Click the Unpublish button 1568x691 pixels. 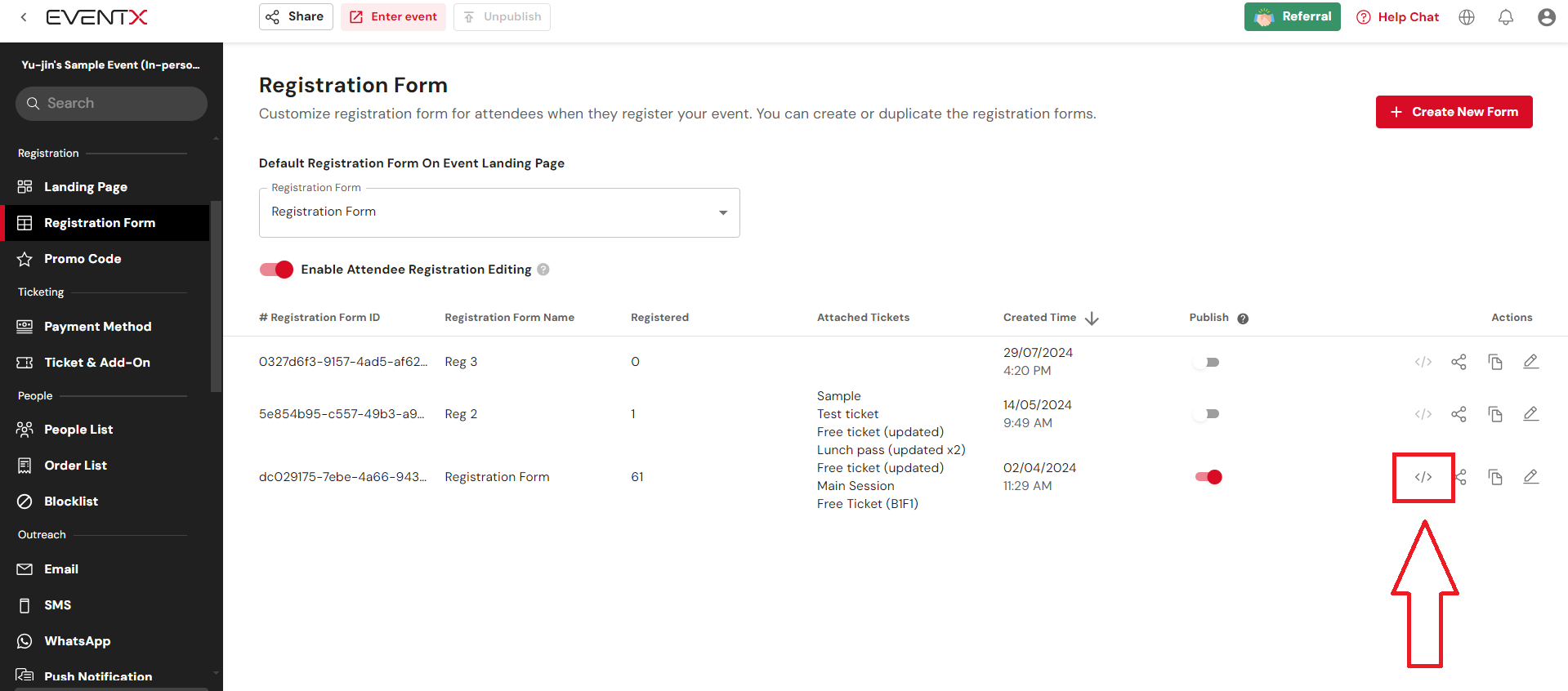point(502,16)
